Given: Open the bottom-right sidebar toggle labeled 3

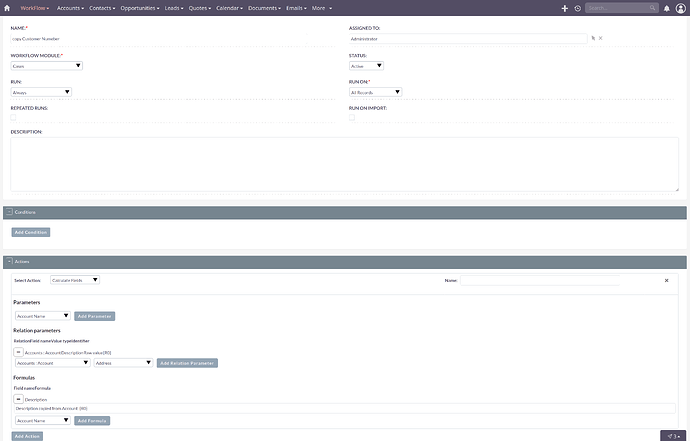Looking at the screenshot, I should coord(673,436).
